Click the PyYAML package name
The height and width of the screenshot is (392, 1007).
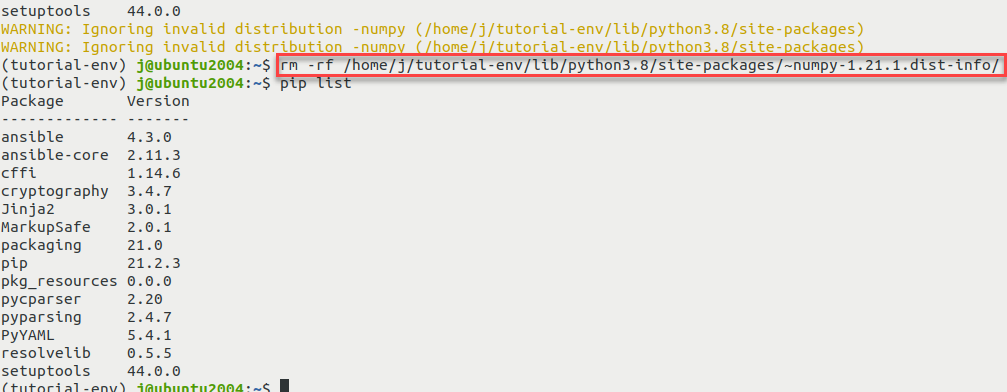(x=28, y=335)
